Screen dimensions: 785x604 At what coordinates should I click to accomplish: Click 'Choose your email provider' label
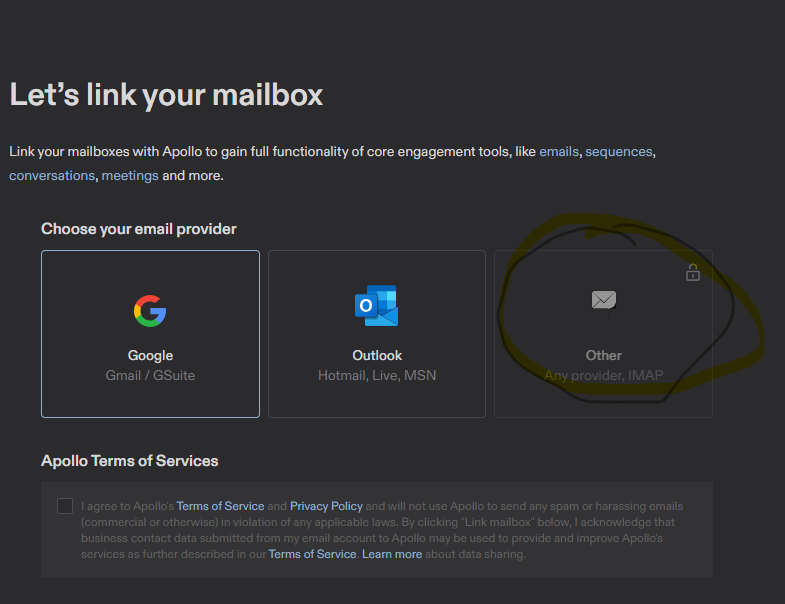(x=139, y=229)
